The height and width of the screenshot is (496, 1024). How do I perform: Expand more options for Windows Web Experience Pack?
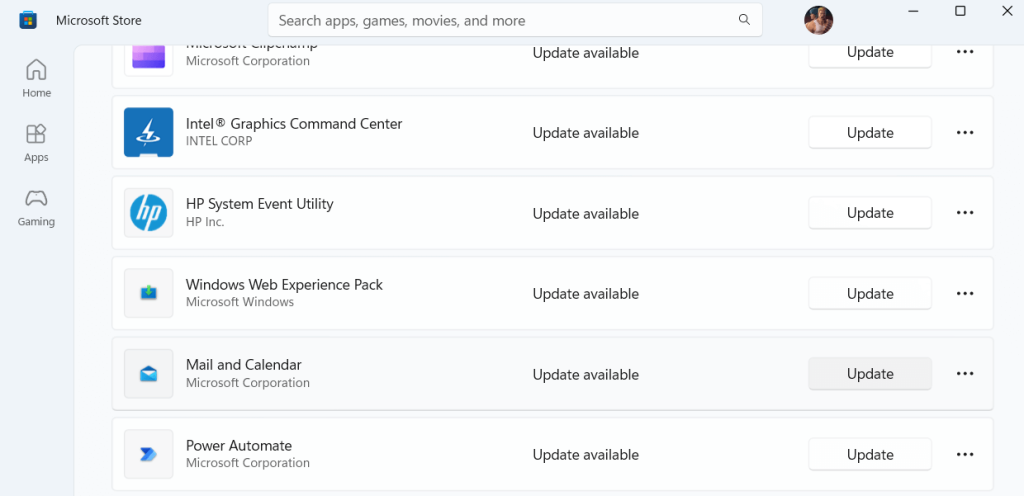(x=965, y=293)
